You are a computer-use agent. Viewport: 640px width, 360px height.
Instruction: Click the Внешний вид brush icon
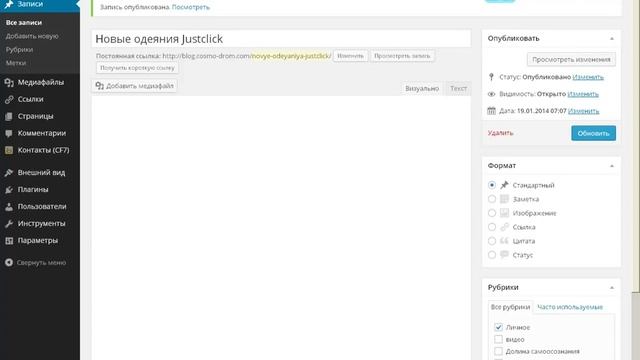click(x=9, y=173)
